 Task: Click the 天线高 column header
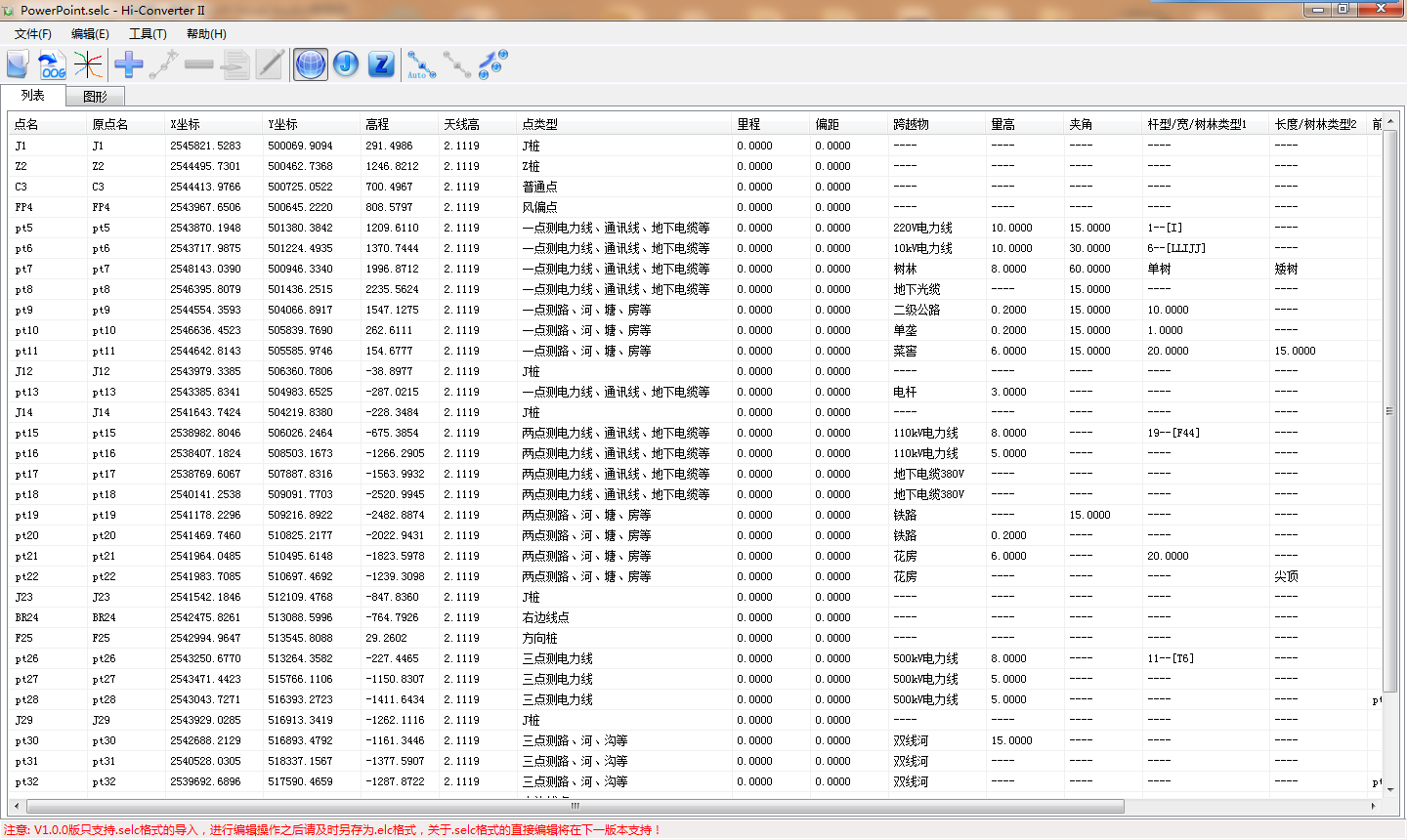coord(478,124)
